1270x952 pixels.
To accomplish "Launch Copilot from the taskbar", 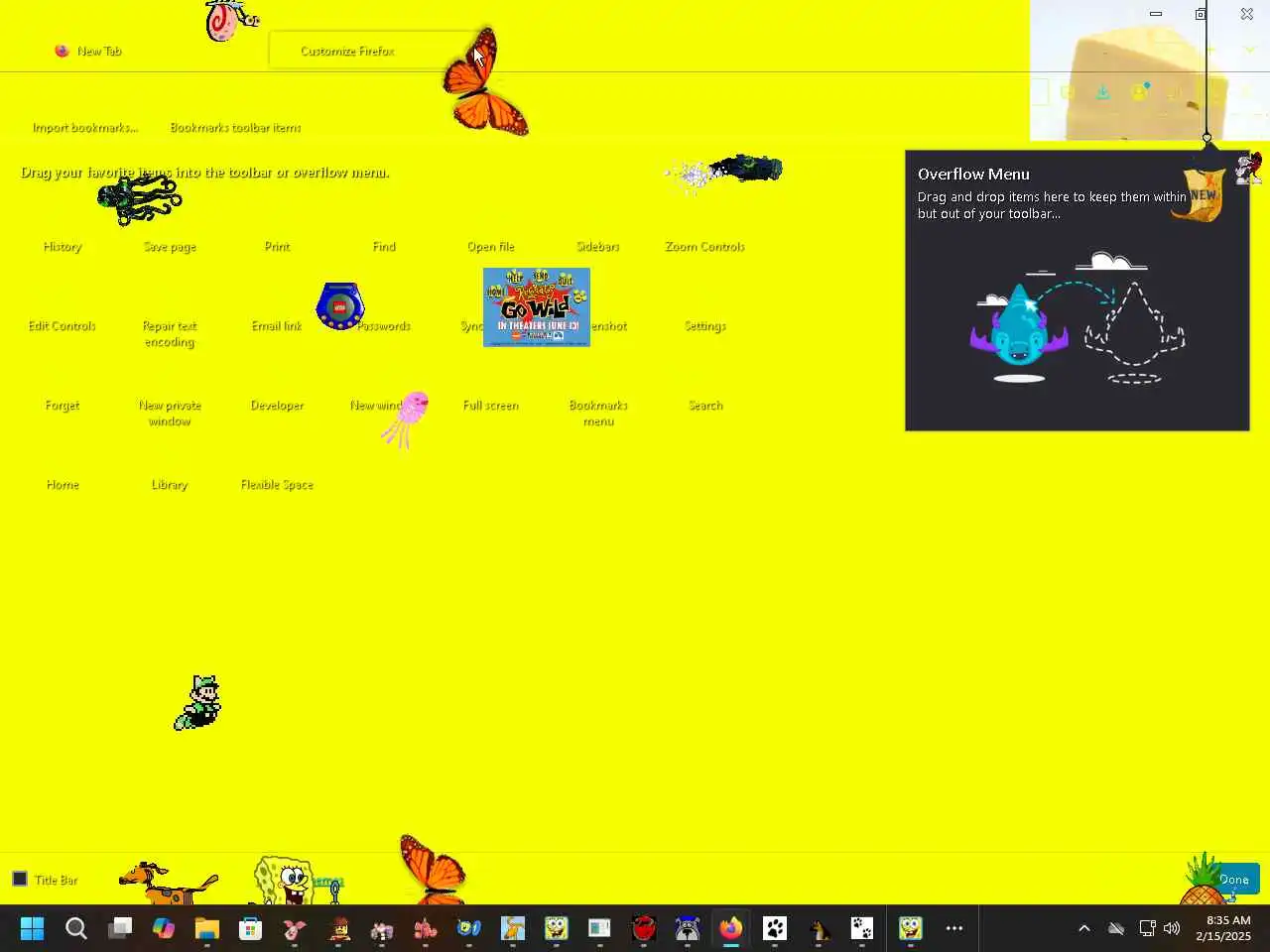I will pos(164,928).
